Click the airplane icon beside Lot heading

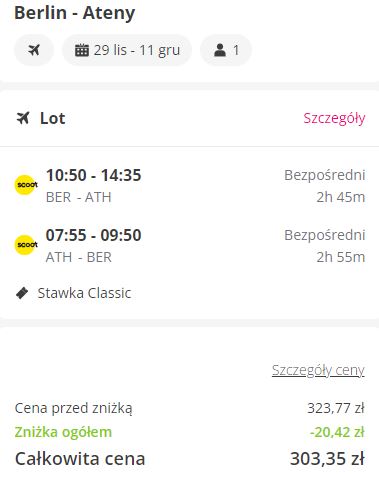coord(23,118)
